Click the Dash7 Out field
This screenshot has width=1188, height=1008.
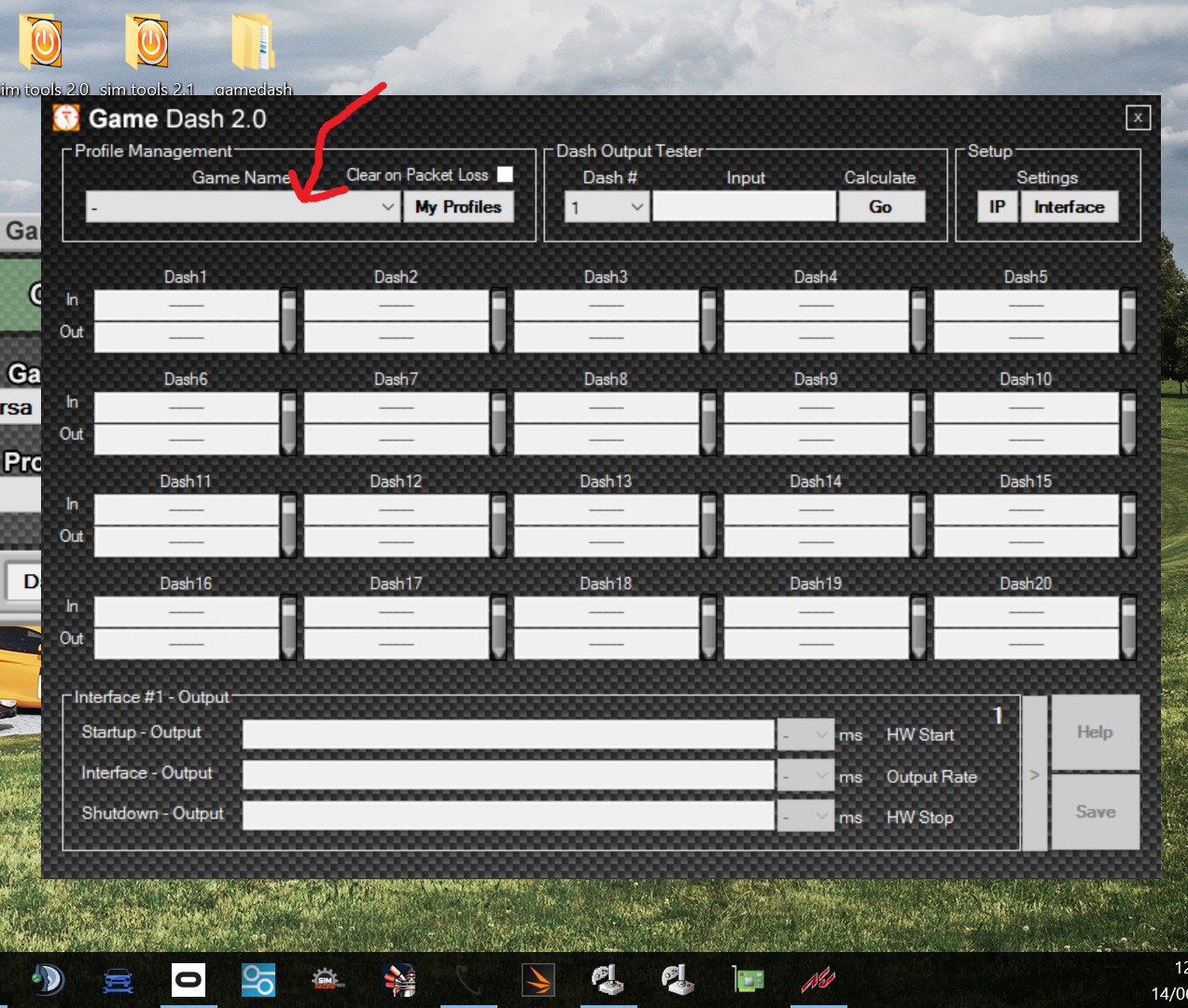(x=397, y=440)
